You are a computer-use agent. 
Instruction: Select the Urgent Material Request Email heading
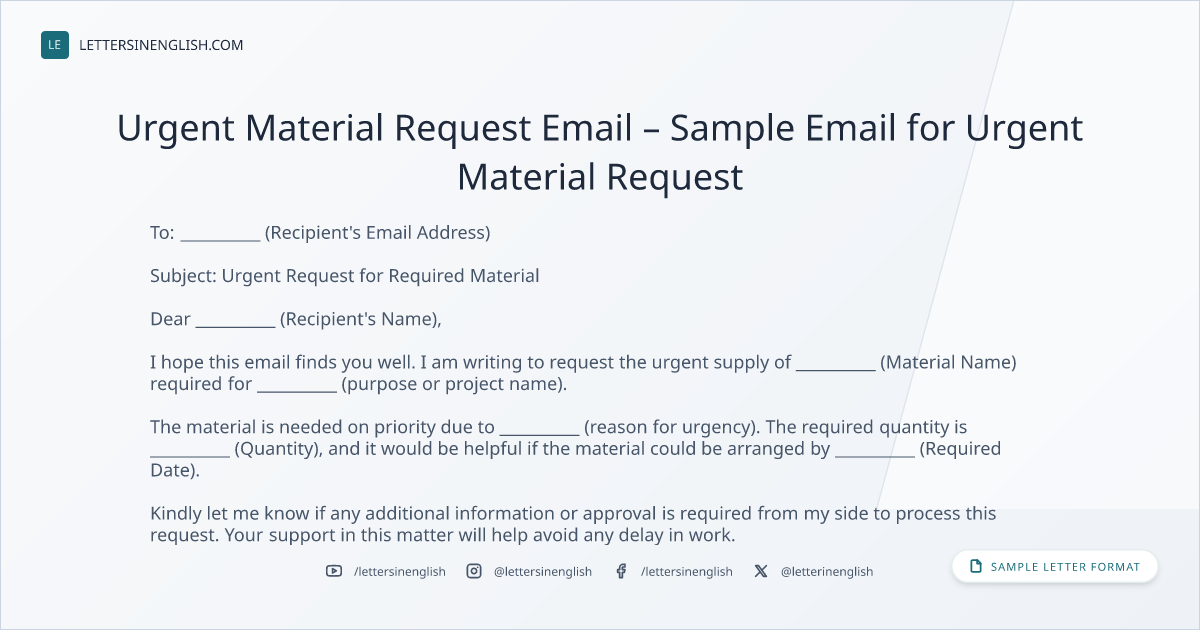(x=600, y=152)
